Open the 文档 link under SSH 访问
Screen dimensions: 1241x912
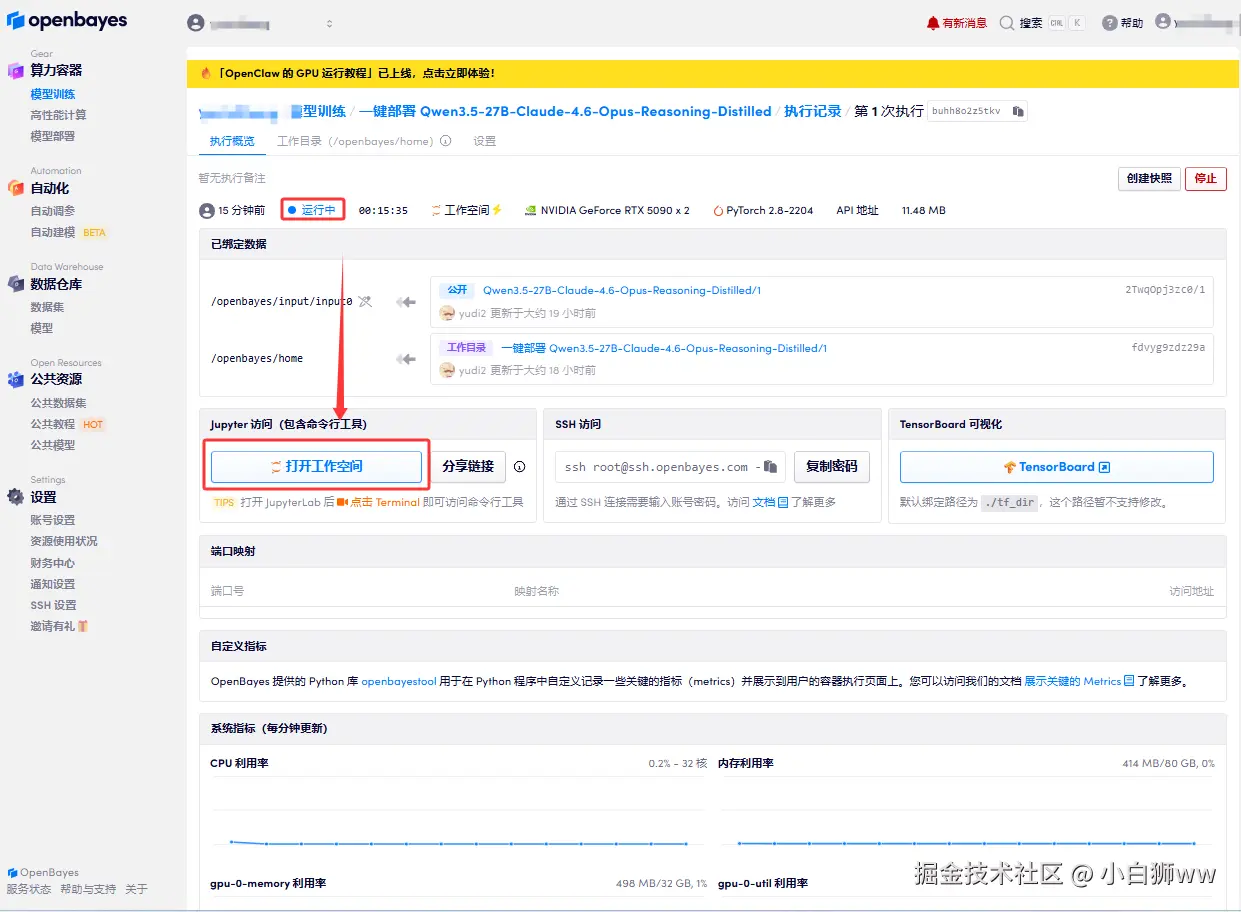coord(770,502)
